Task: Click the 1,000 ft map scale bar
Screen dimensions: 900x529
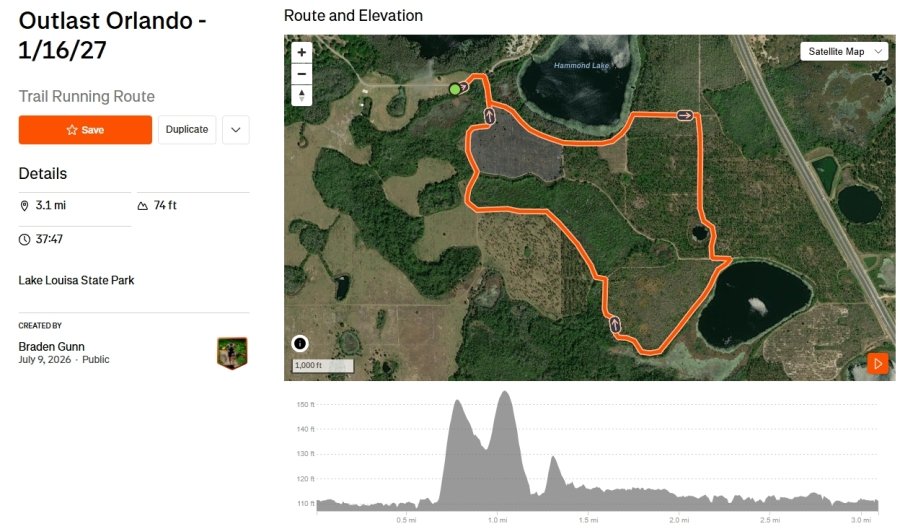Action: click(x=323, y=365)
